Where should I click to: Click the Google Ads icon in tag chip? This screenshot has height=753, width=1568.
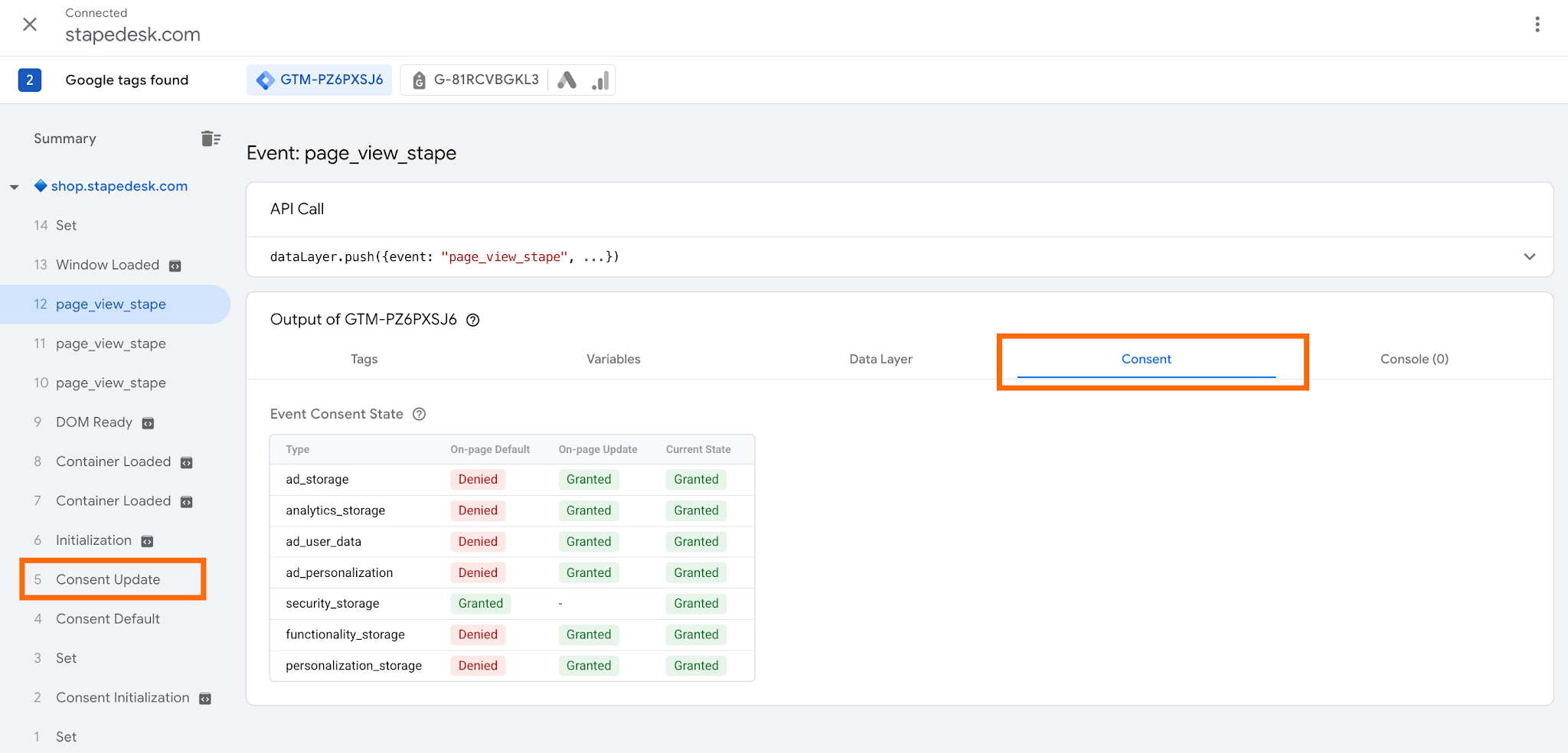(567, 80)
